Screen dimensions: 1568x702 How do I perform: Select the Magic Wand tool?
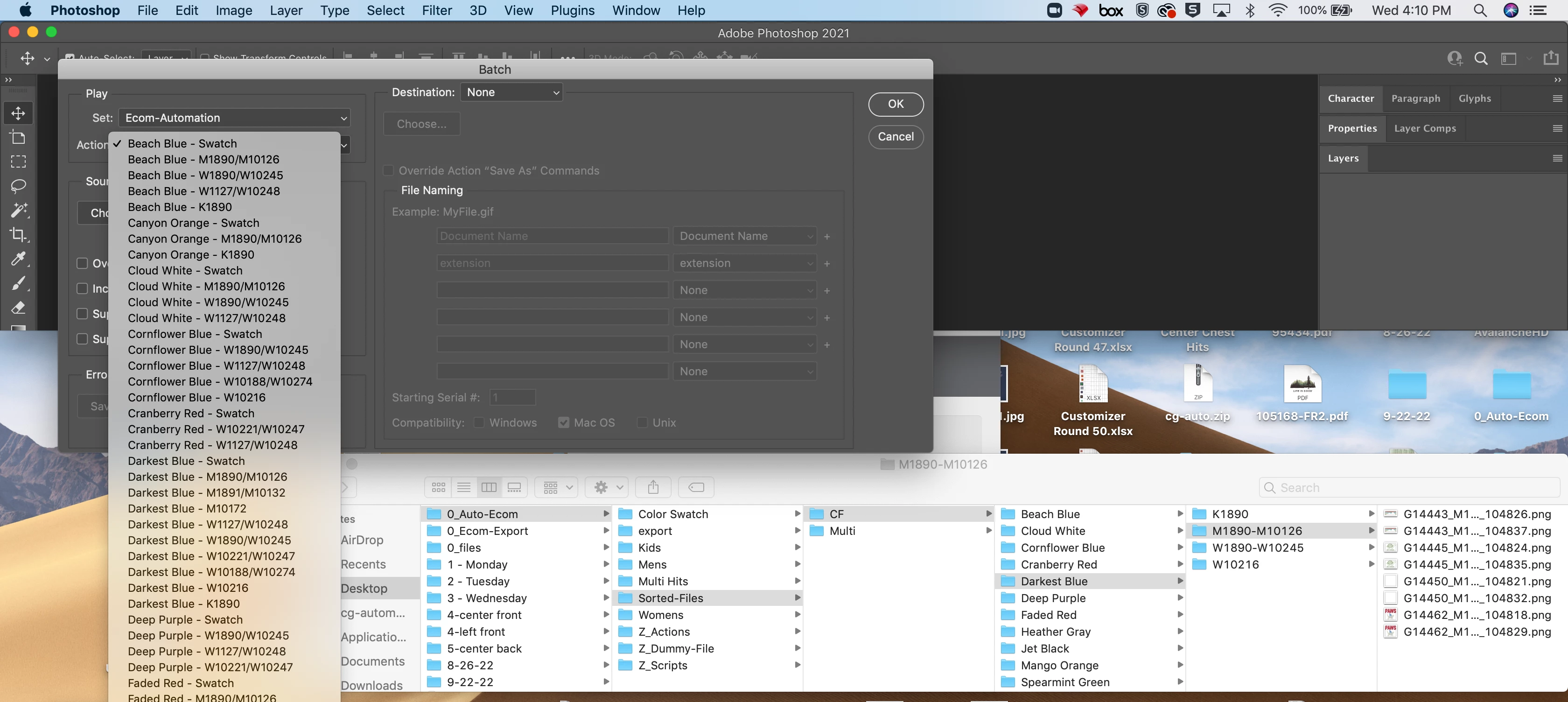[18, 210]
